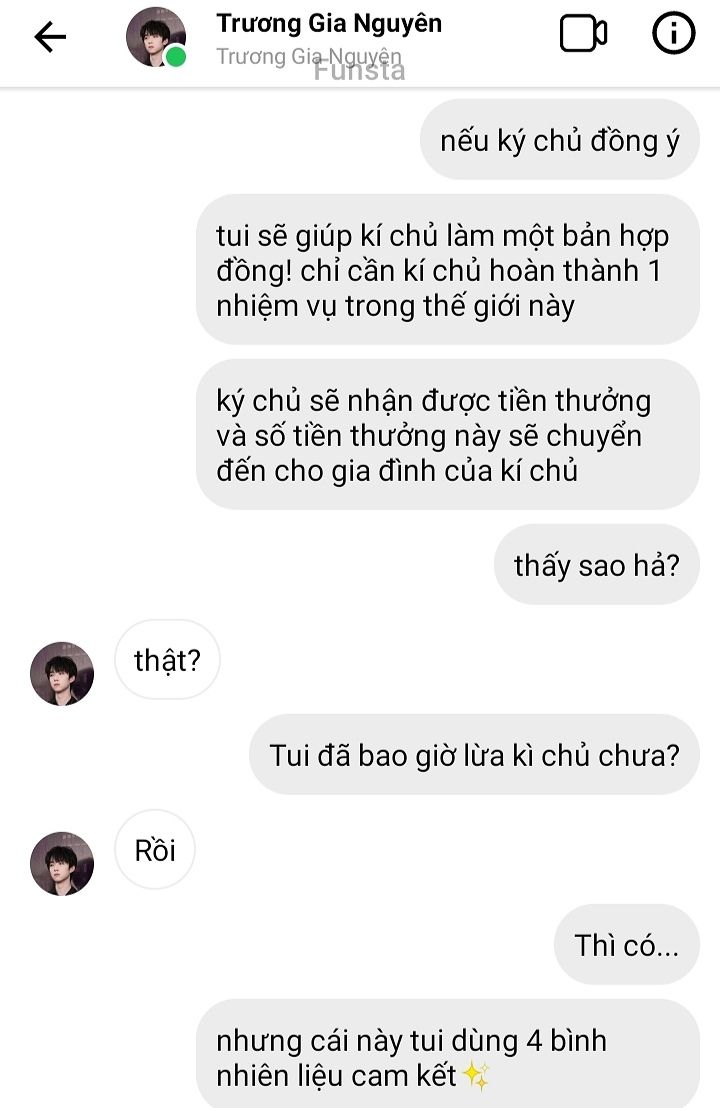
Task: Click the sparkles emoji in last message
Action: coord(476,1076)
